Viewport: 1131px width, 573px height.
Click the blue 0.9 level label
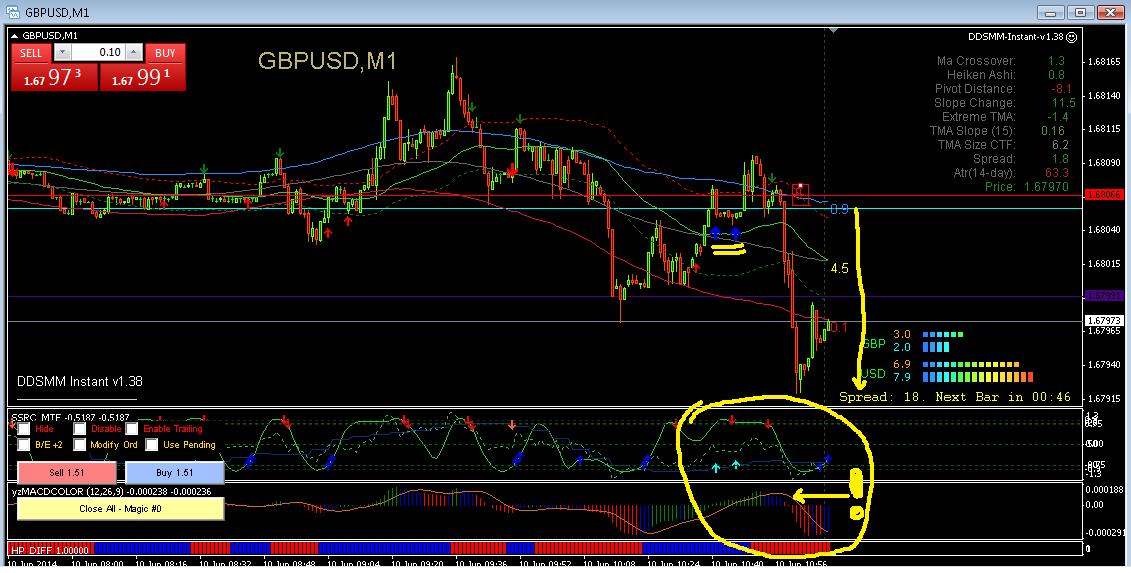(840, 209)
